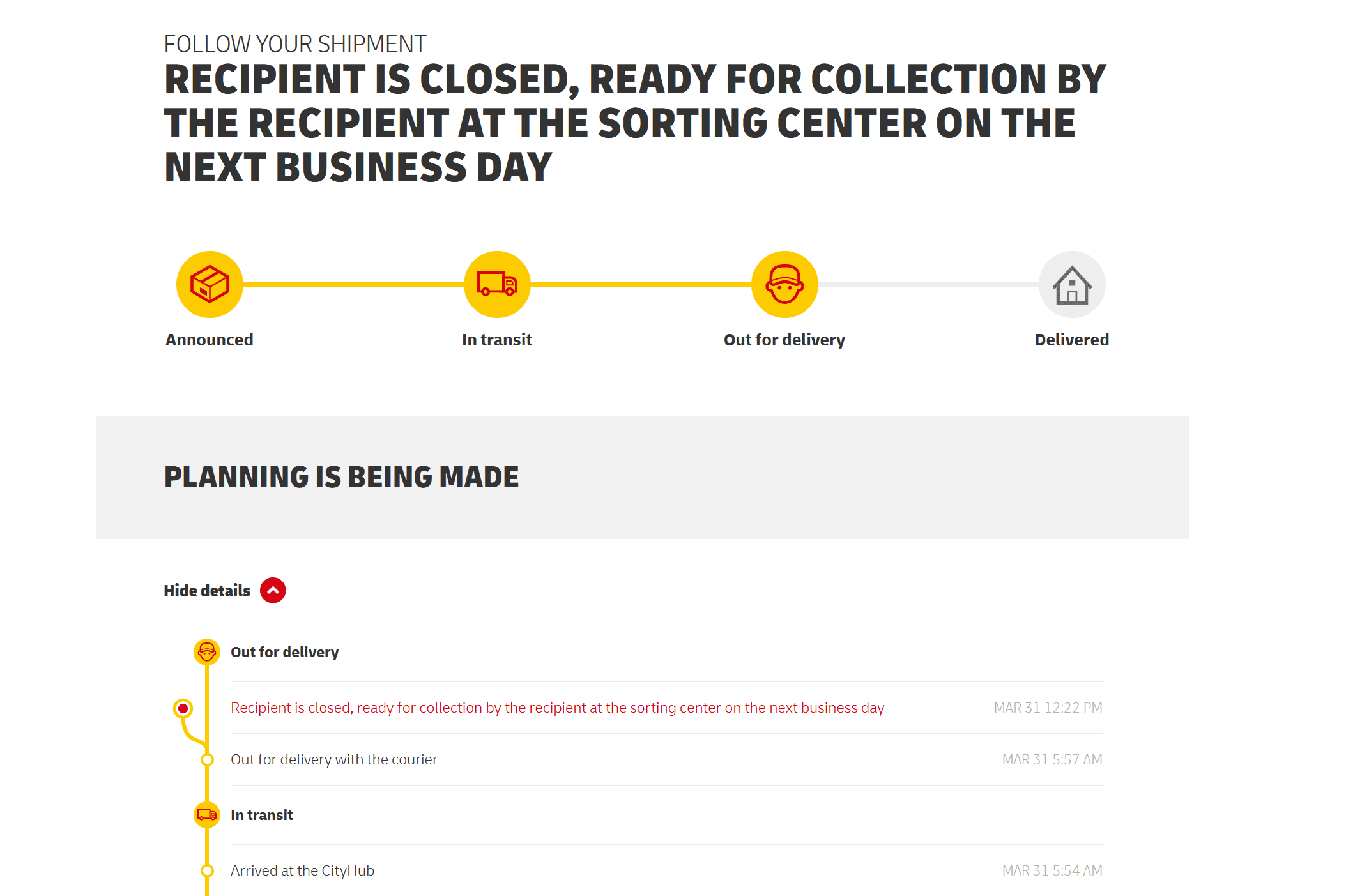Click the In transit truck icon
This screenshot has height=896, width=1369.
497,284
